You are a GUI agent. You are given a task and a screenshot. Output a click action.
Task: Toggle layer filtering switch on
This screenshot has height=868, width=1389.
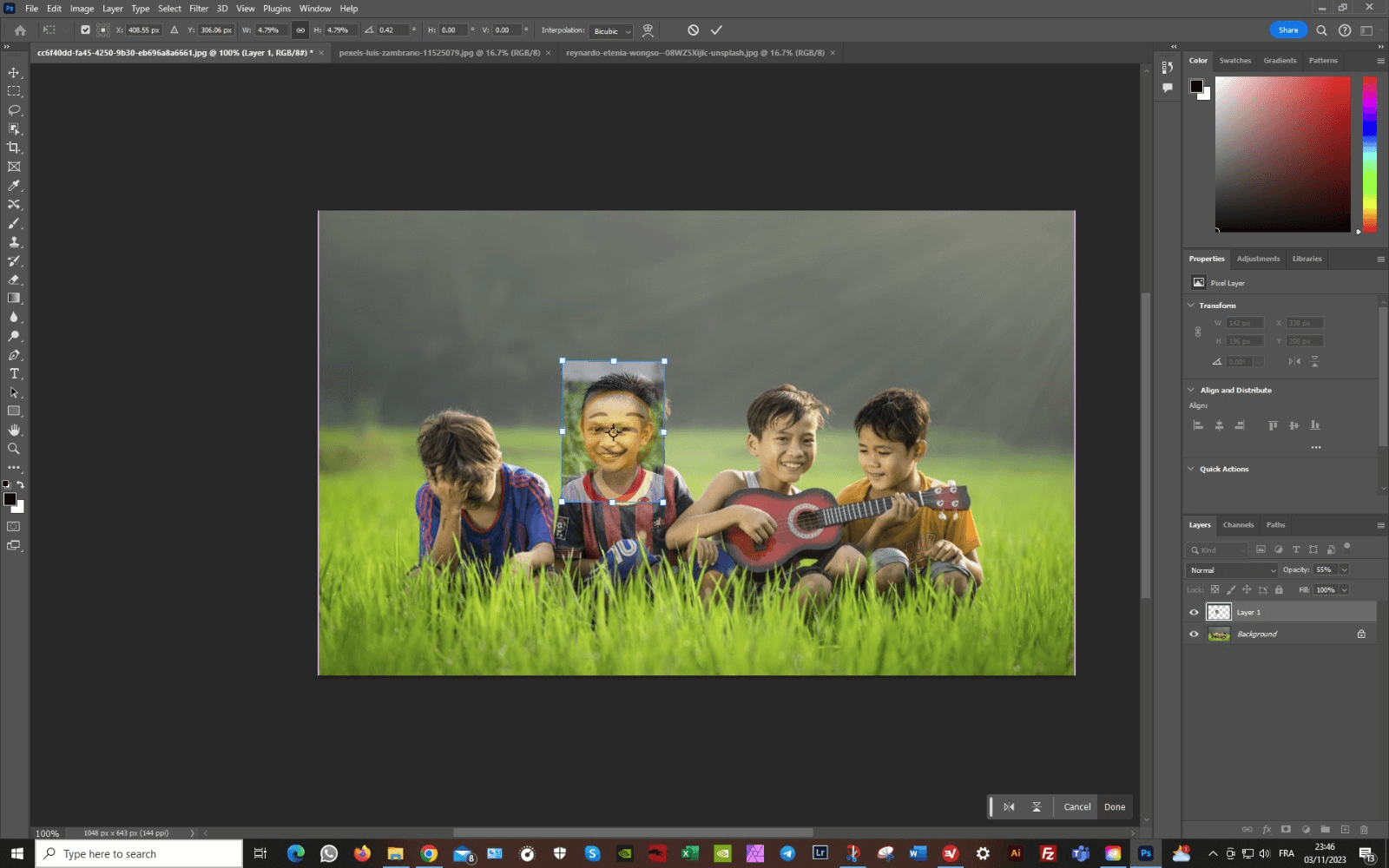pyautogui.click(x=1347, y=547)
